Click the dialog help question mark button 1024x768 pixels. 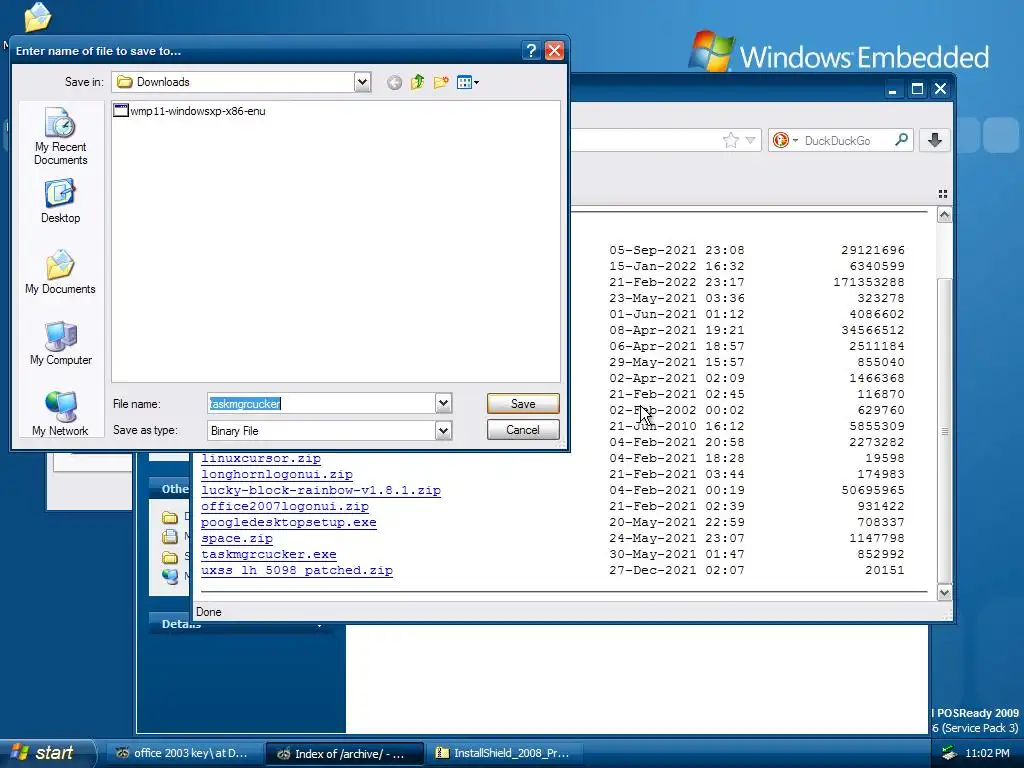(x=531, y=51)
